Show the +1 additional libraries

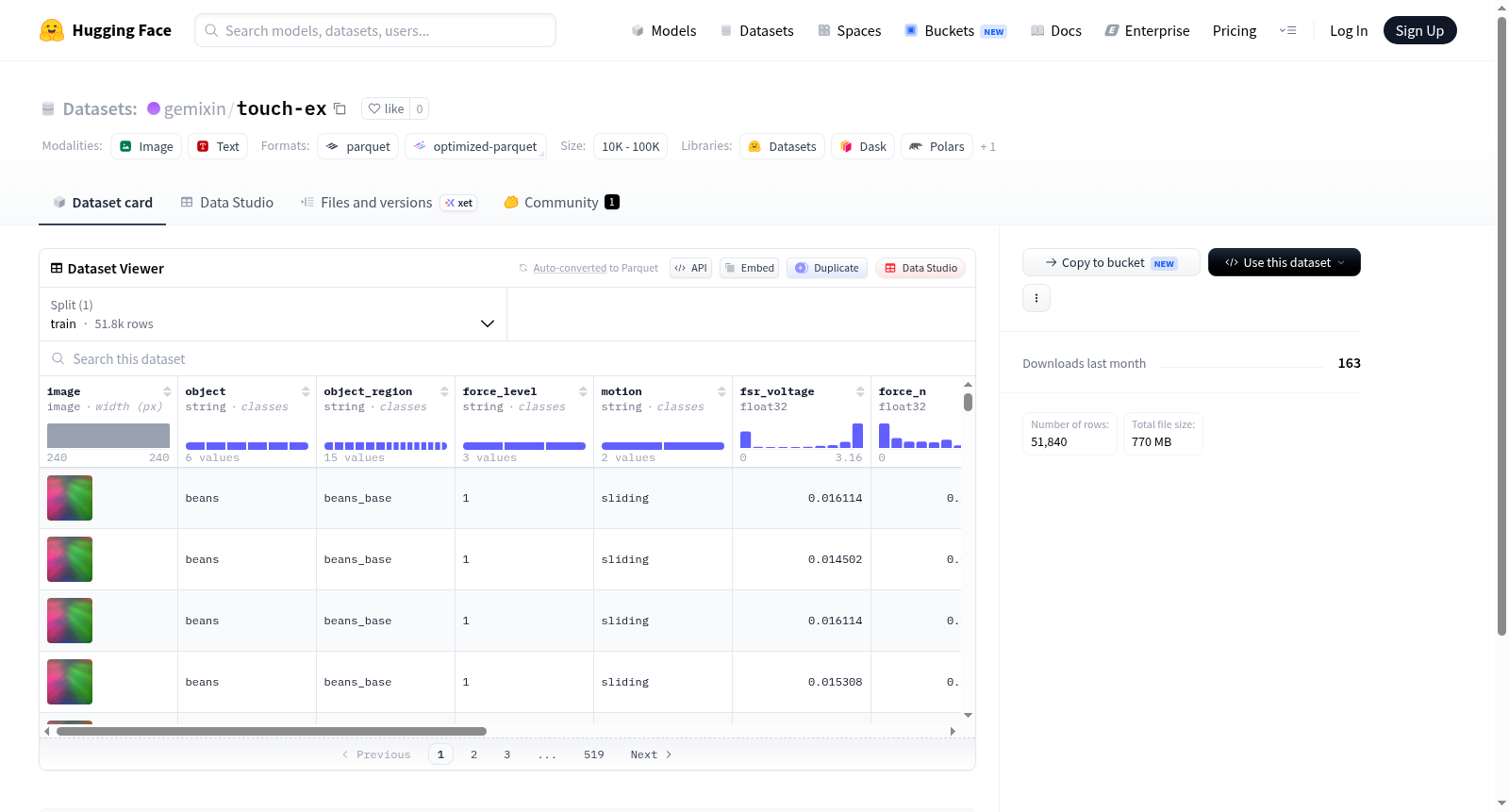click(x=988, y=146)
